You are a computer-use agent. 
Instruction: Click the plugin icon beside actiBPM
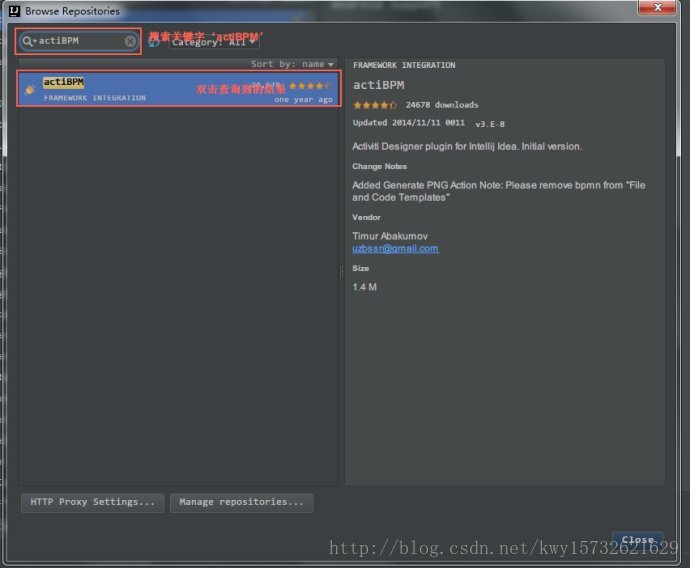coord(30,89)
